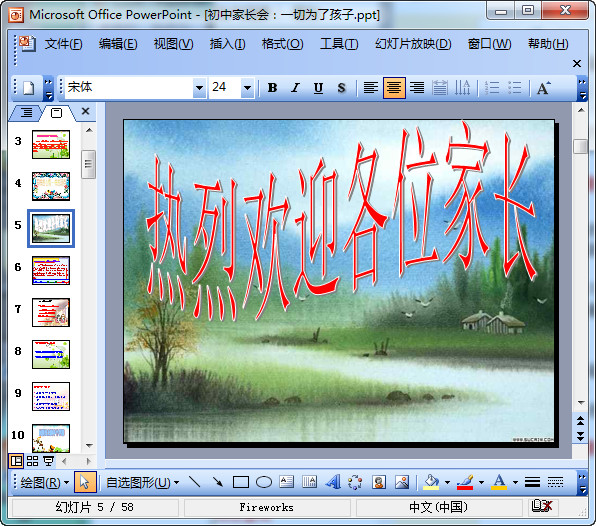The width and height of the screenshot is (596, 526).
Task: Apply red line color
Action: [465, 483]
